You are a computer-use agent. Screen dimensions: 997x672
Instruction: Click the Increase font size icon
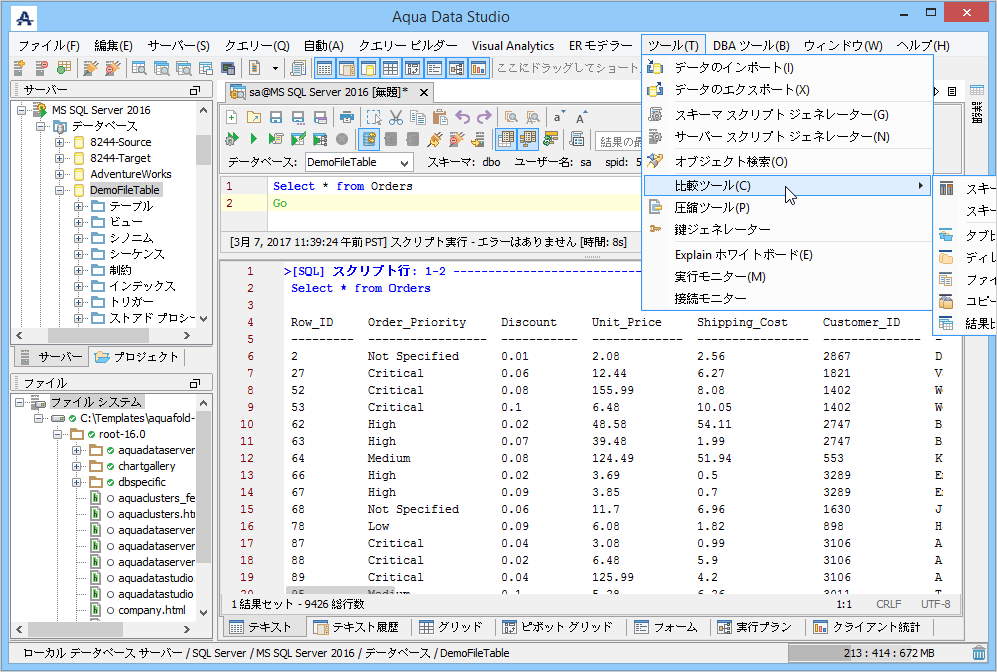click(x=582, y=117)
